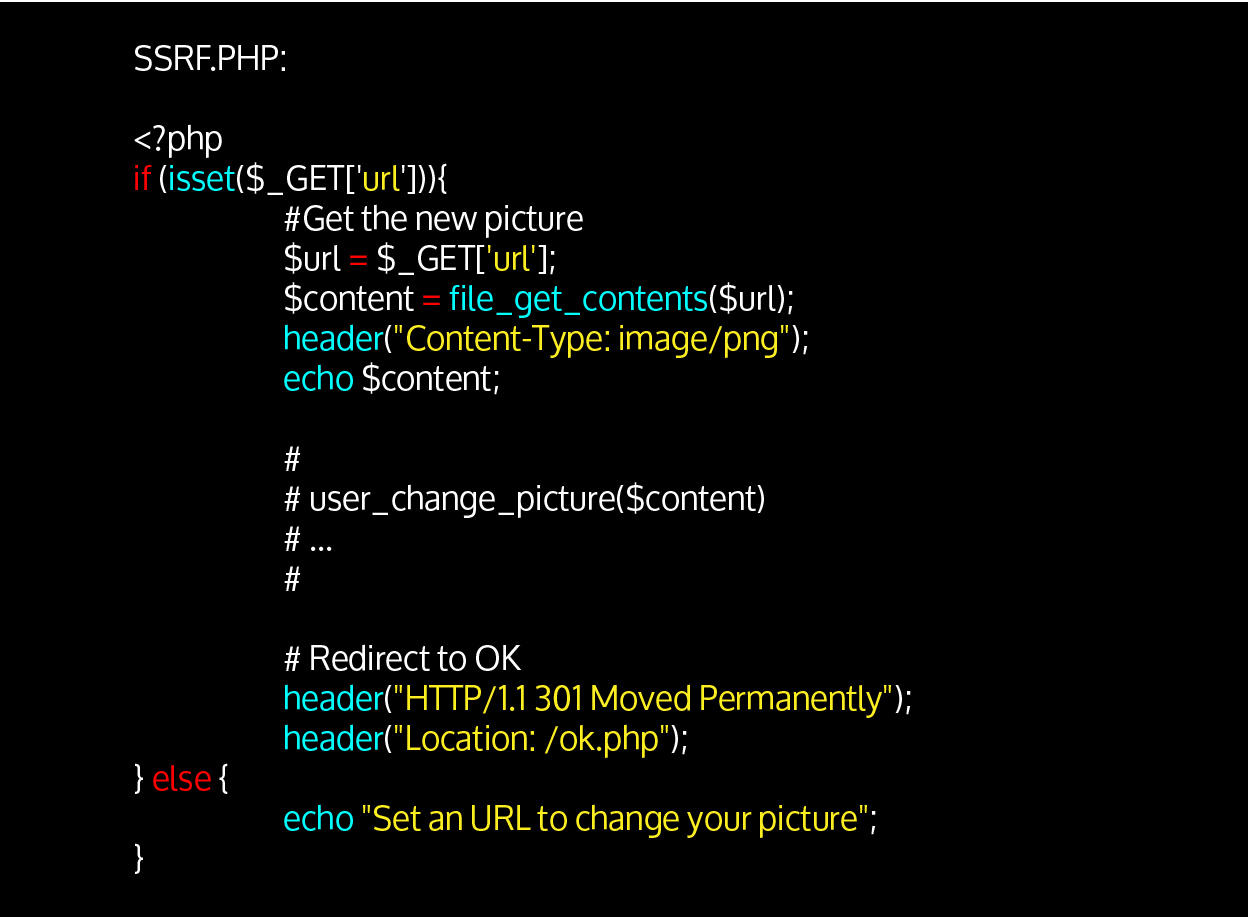Click the cyan echo keyword in else block
1250x917 pixels.
[x=318, y=819]
